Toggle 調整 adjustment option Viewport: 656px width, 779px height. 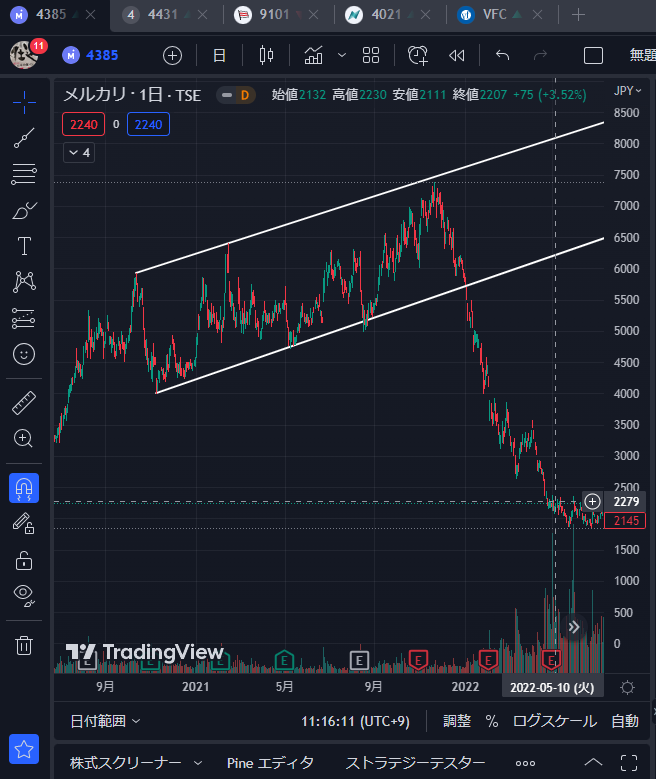point(457,721)
